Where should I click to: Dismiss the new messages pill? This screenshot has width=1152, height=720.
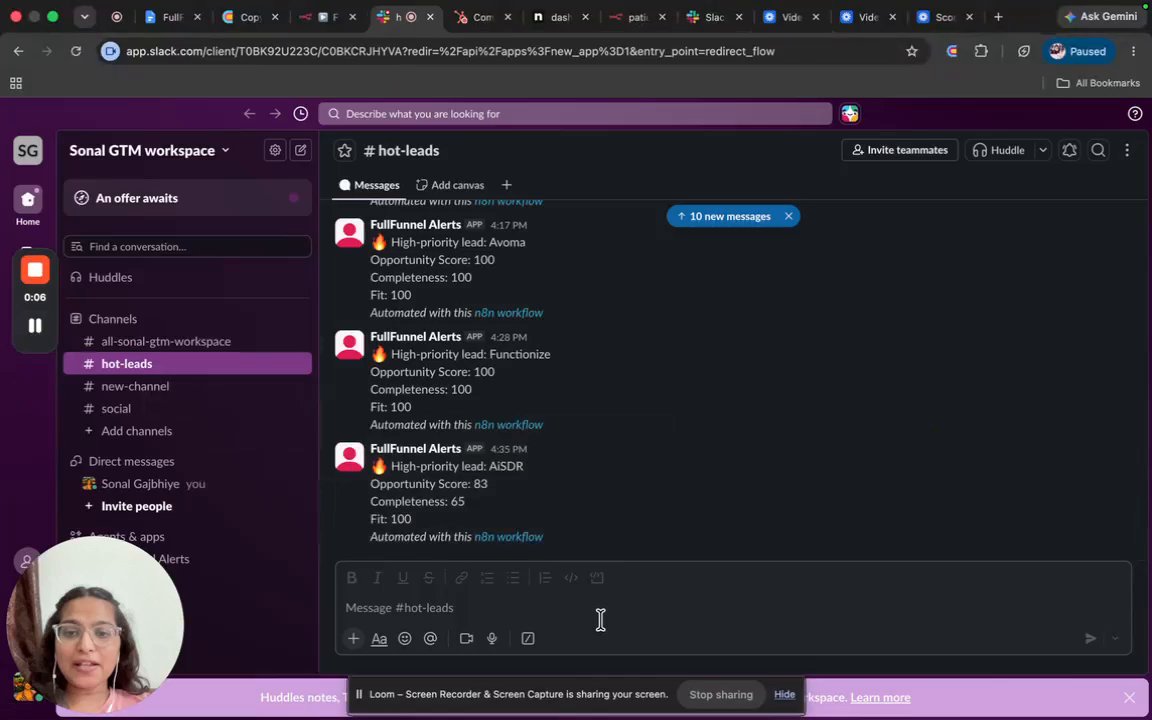point(788,217)
